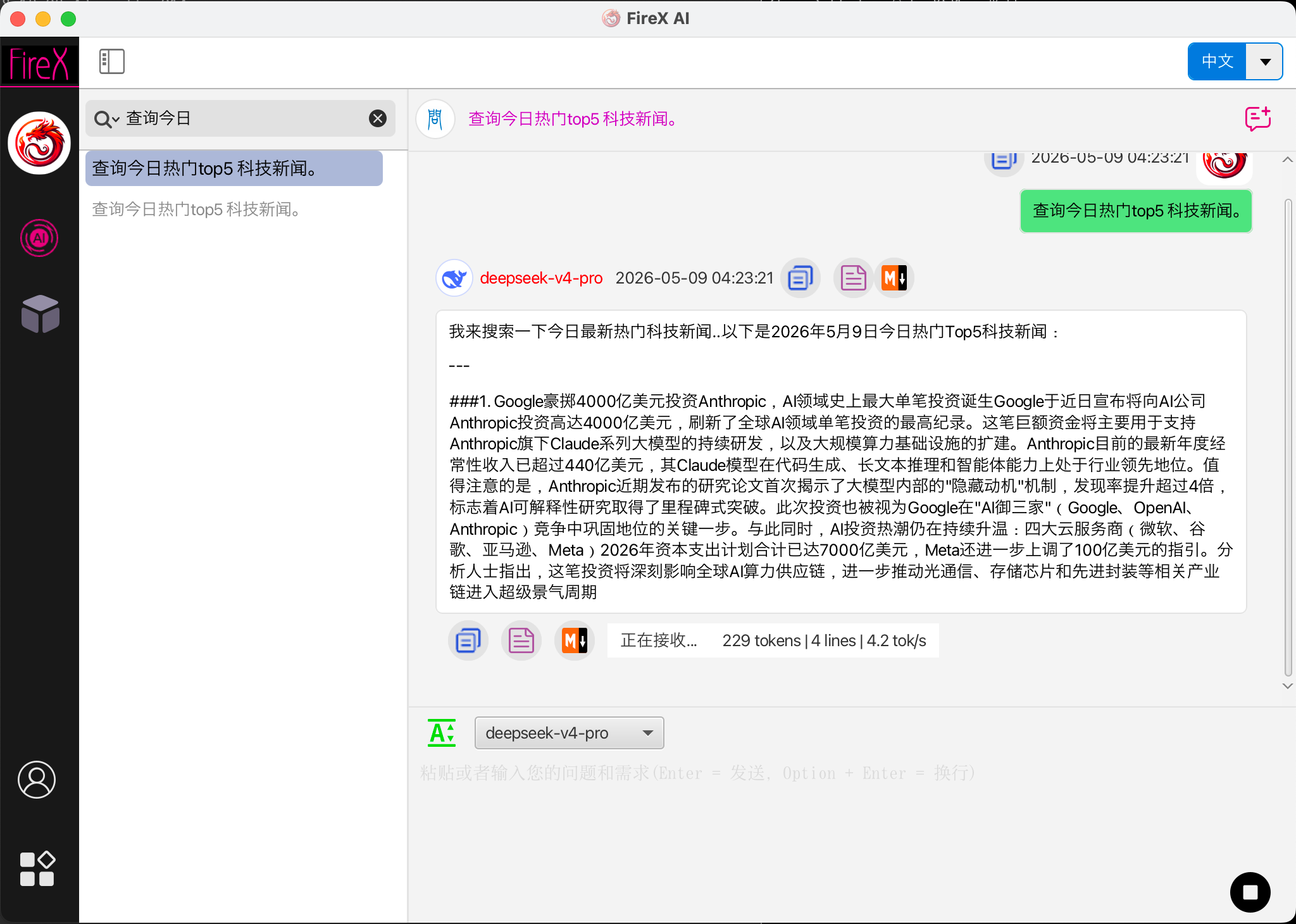This screenshot has height=924, width=1296.
Task: Open the red dragon chat icon in sidebar
Action: pyautogui.click(x=39, y=143)
